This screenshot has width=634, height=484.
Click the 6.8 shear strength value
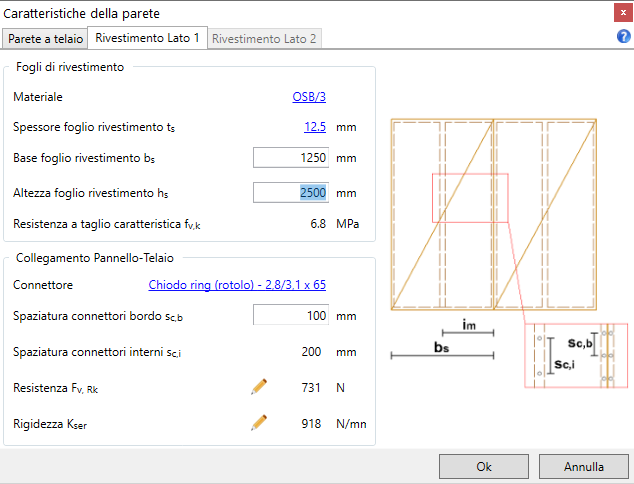point(318,224)
